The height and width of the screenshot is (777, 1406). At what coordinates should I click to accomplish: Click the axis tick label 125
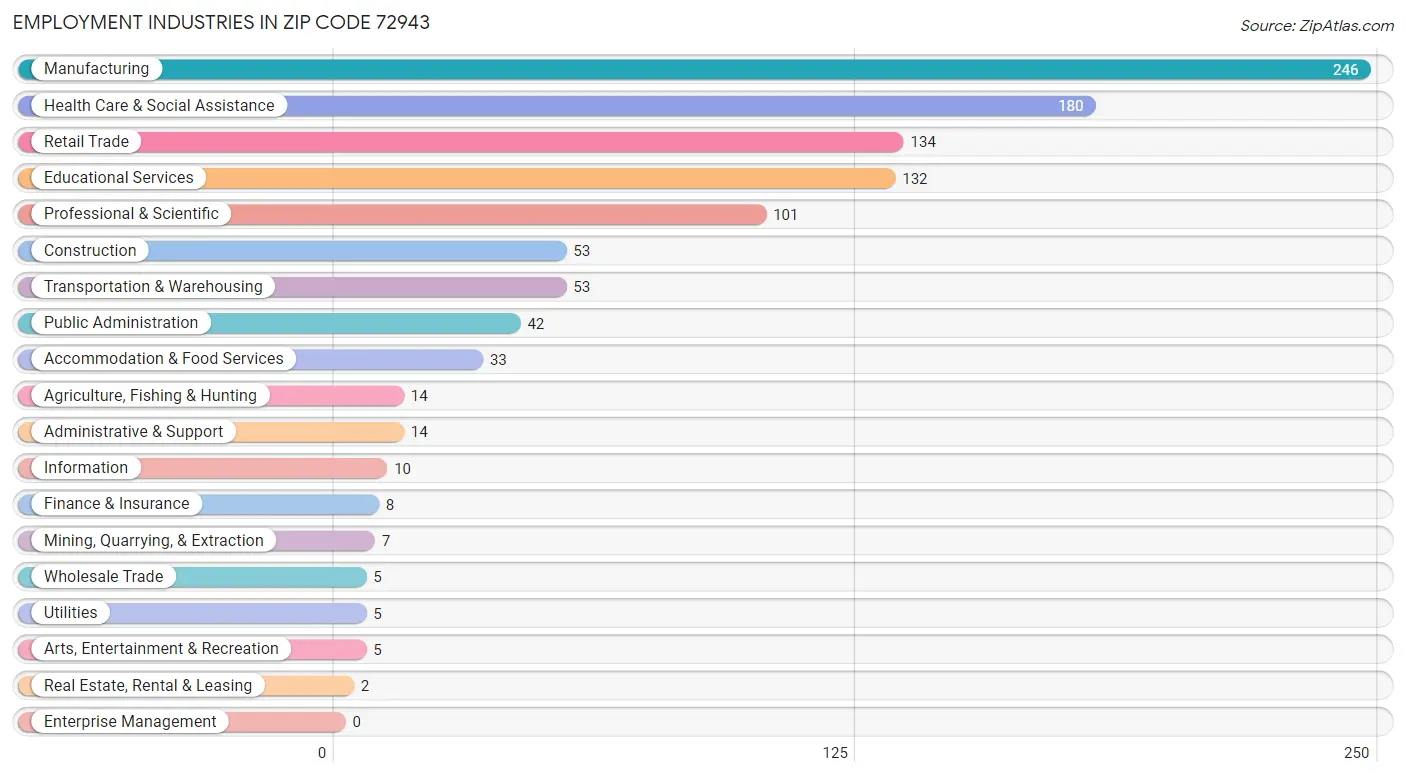pyautogui.click(x=835, y=753)
